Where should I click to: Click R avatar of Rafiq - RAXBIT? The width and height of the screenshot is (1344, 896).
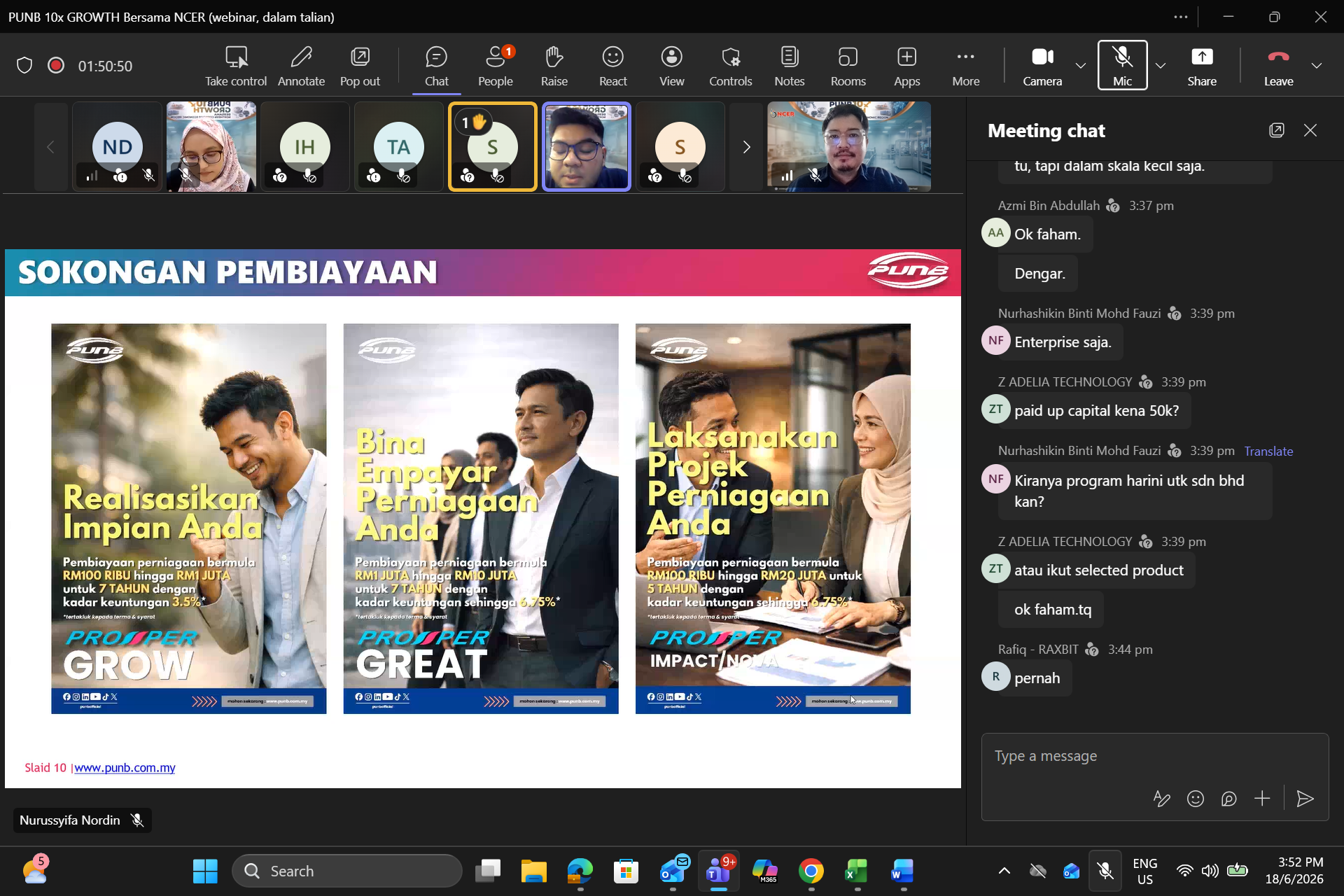tap(995, 677)
